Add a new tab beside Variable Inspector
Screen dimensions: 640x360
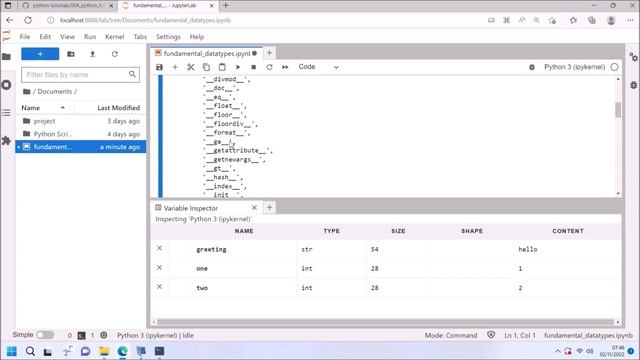(269, 207)
